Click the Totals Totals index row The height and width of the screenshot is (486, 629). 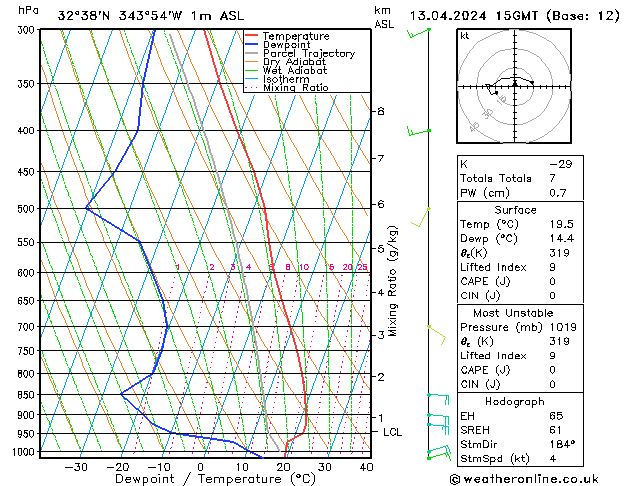[520, 178]
